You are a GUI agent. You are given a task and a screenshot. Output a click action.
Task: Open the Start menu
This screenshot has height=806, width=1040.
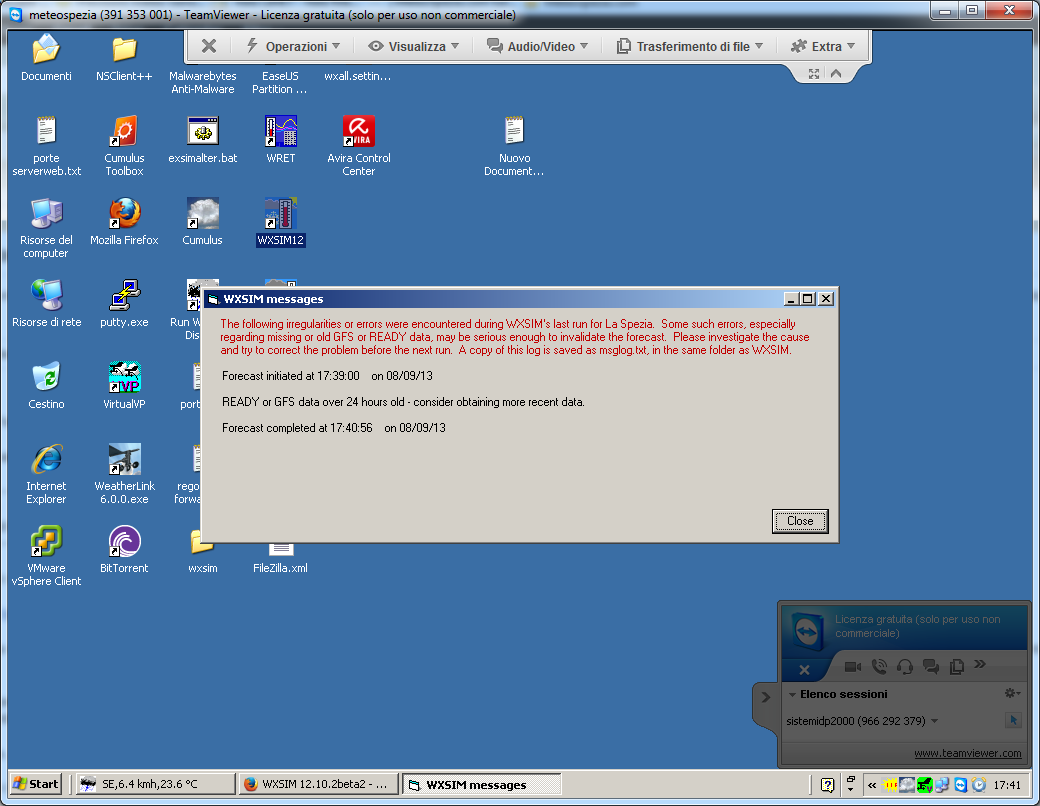(36, 784)
